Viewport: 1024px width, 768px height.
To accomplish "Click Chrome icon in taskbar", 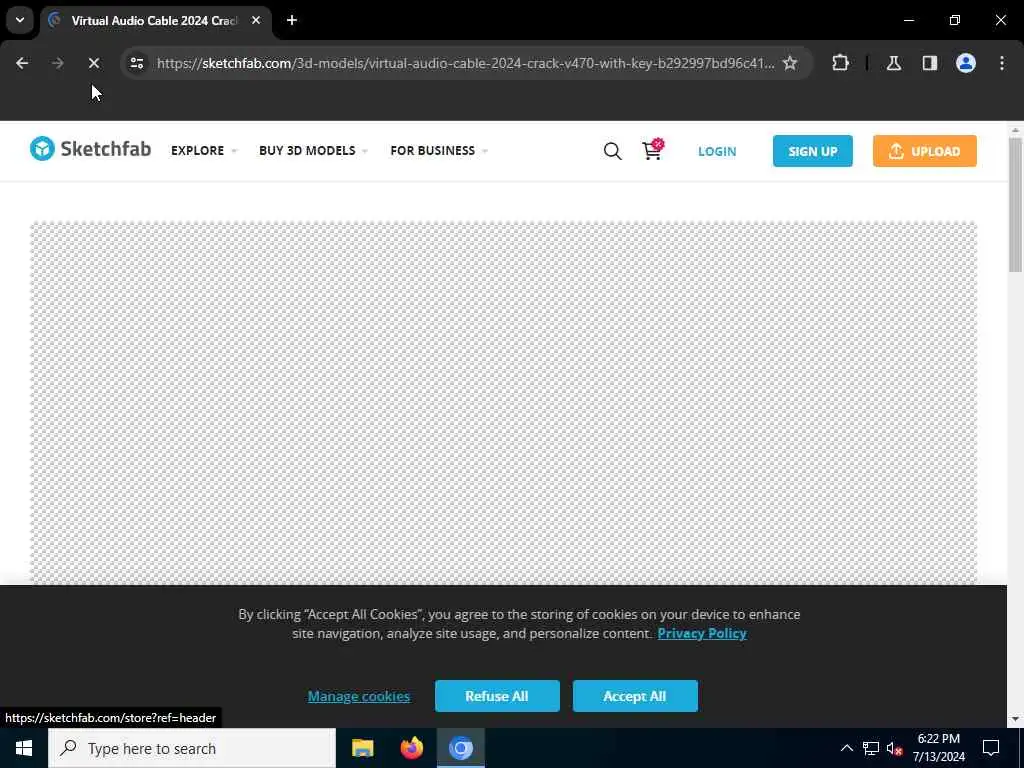I will pos(460,748).
